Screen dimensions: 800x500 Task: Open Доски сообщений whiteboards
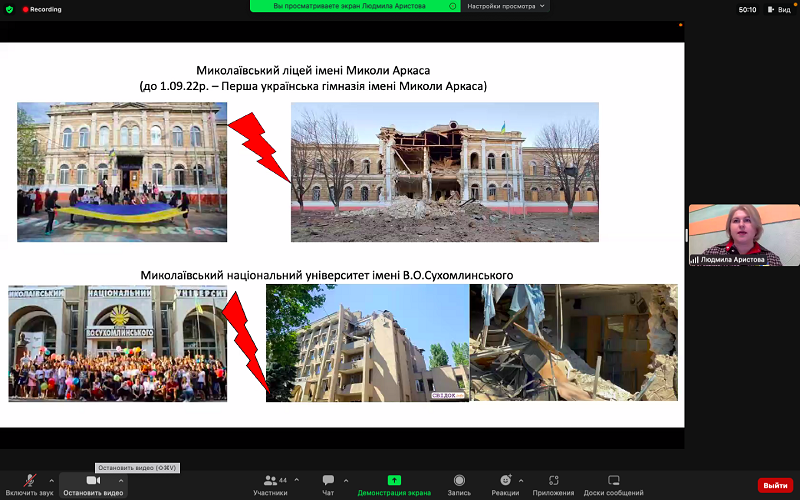[x=613, y=485]
